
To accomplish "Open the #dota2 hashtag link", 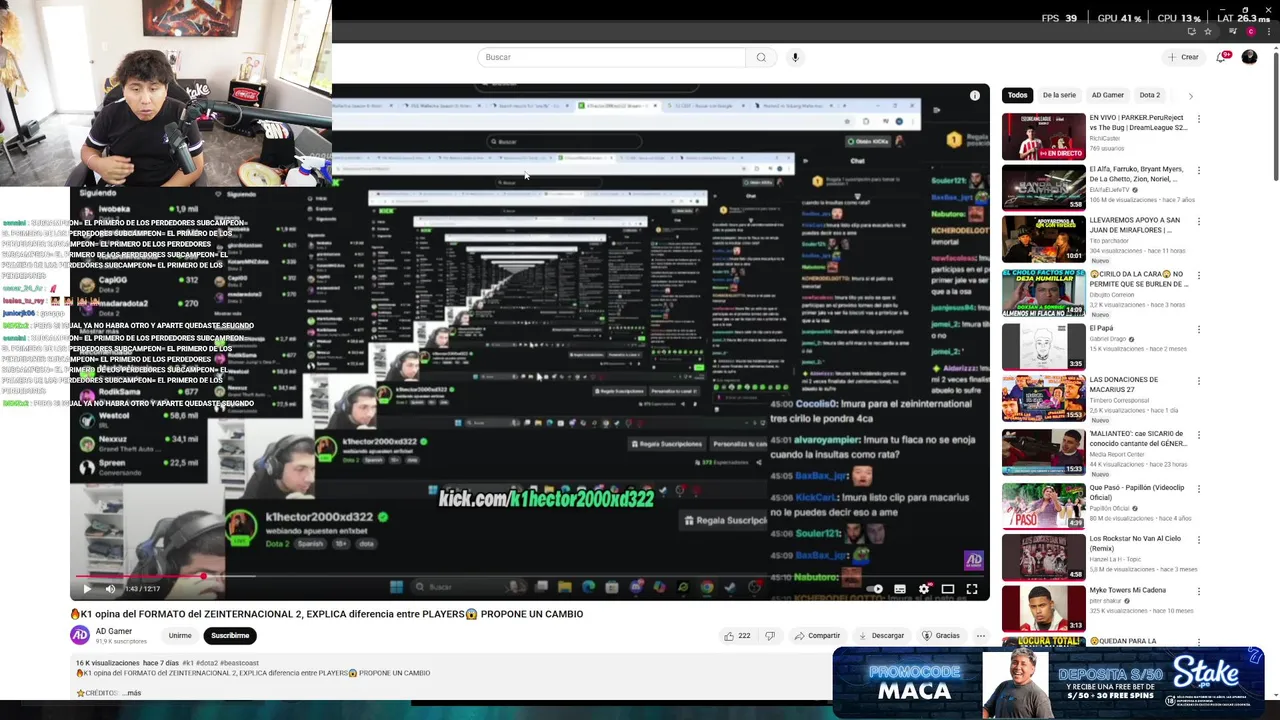I will (207, 663).
